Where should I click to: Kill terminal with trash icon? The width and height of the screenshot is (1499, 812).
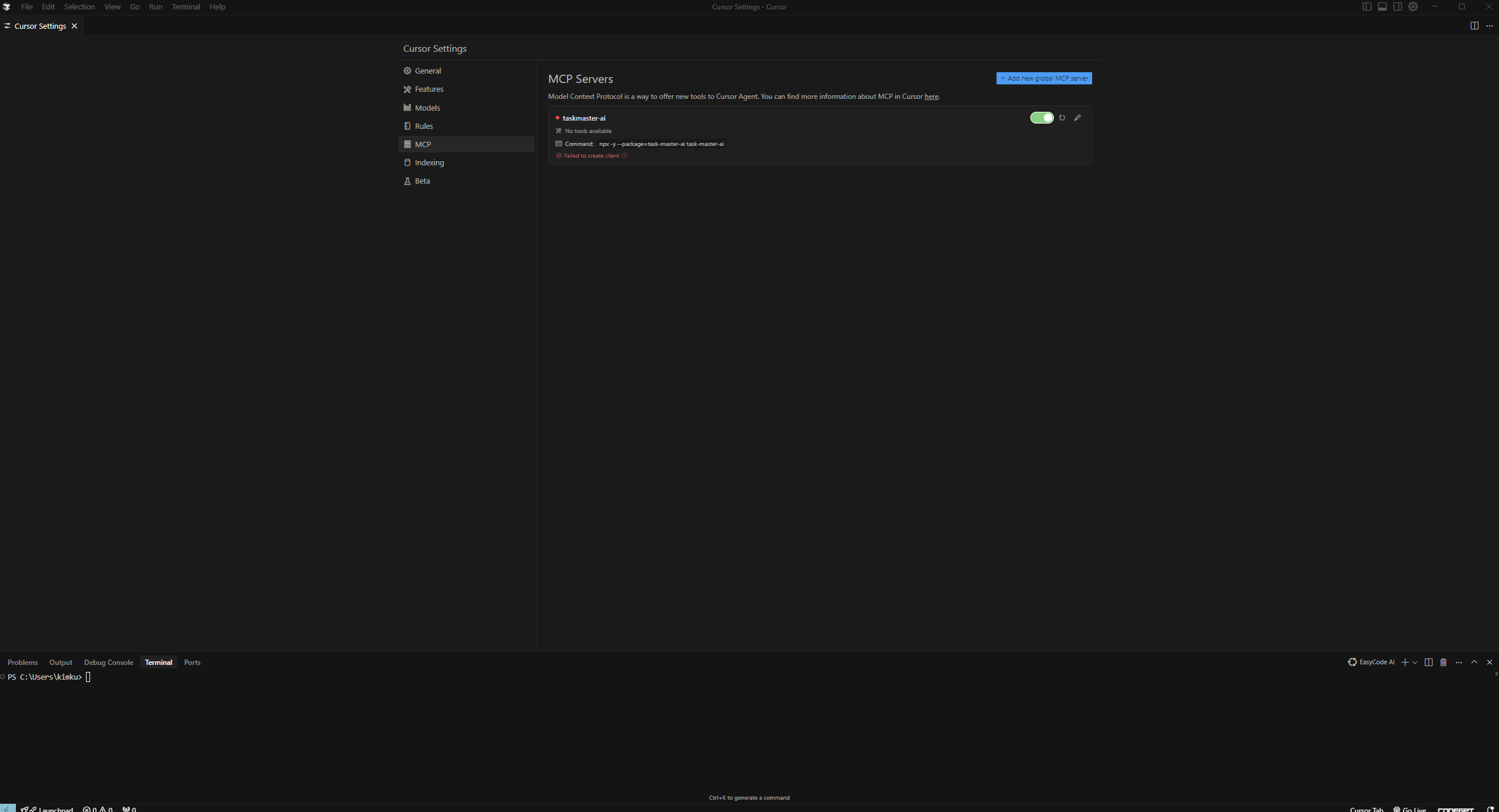tap(1444, 663)
